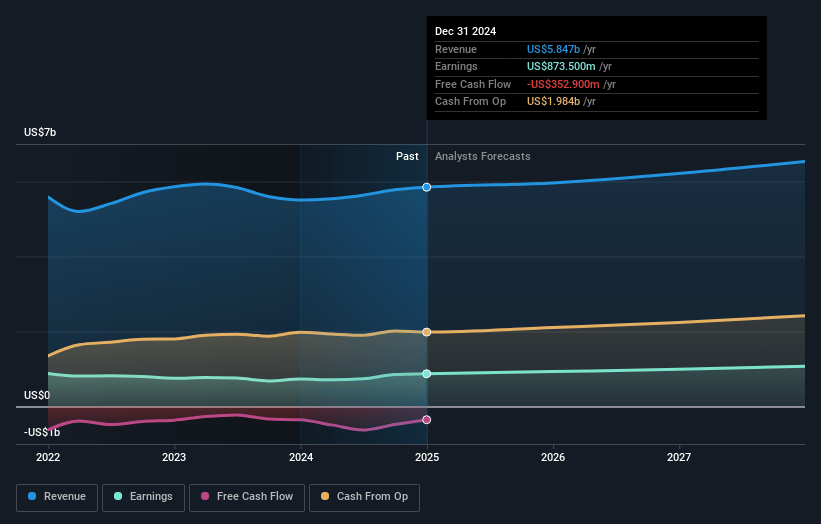Click the US$7b y-axis label
Viewport: 821px width, 524px height.
40,132
